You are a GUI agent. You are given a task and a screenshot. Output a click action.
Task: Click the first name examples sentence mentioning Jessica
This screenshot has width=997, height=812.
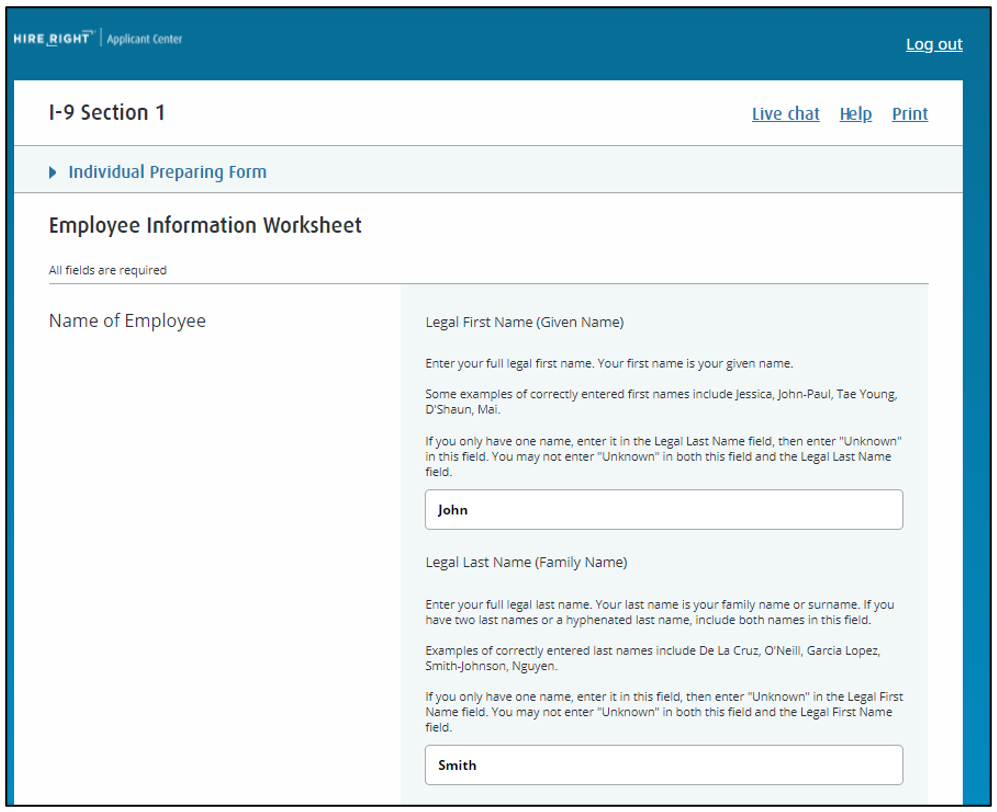click(x=660, y=401)
